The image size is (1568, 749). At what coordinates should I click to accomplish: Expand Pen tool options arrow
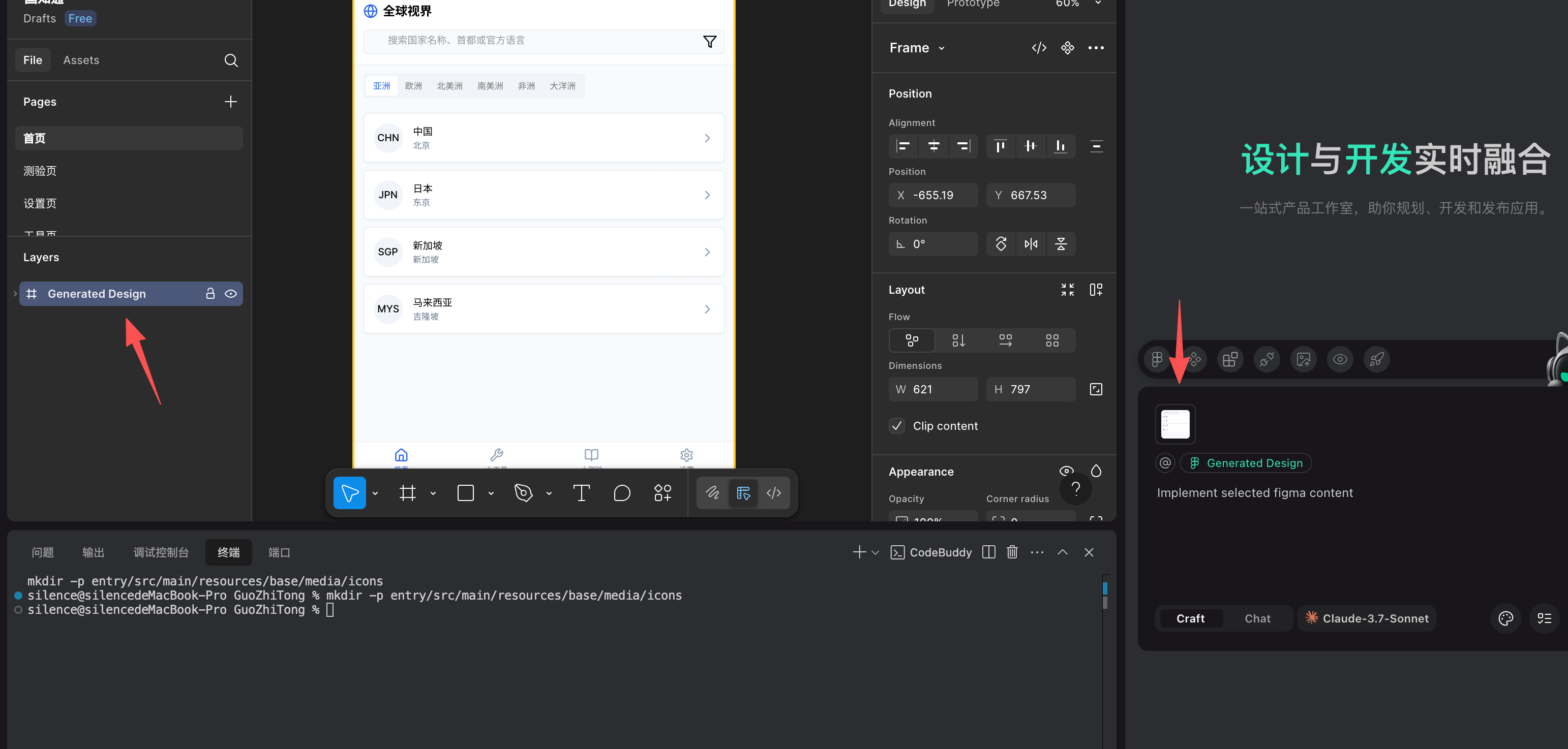tap(549, 493)
